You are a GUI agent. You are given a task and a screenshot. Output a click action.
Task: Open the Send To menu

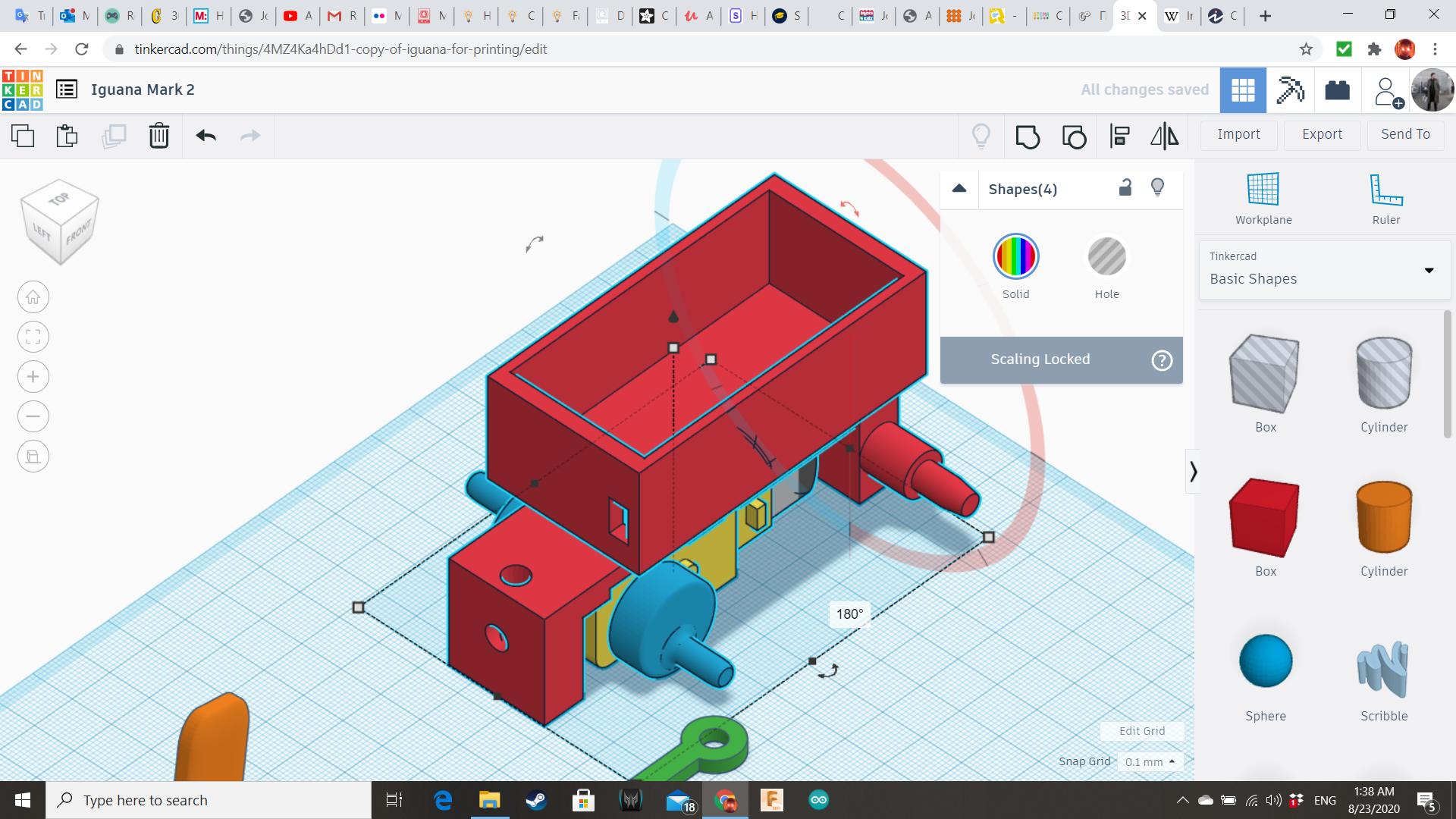tap(1405, 134)
